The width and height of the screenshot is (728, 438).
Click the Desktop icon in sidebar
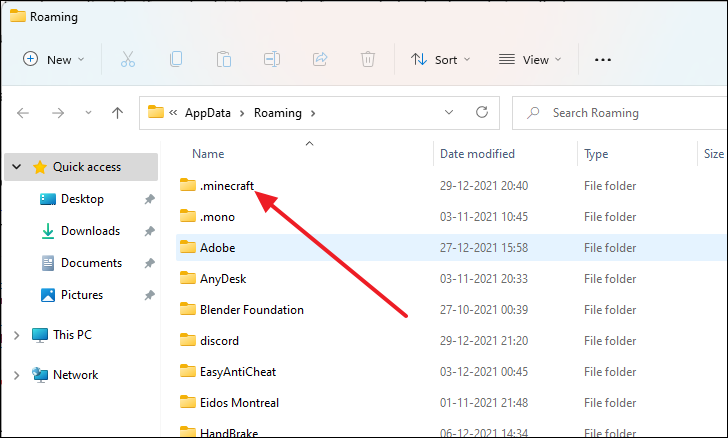48,199
